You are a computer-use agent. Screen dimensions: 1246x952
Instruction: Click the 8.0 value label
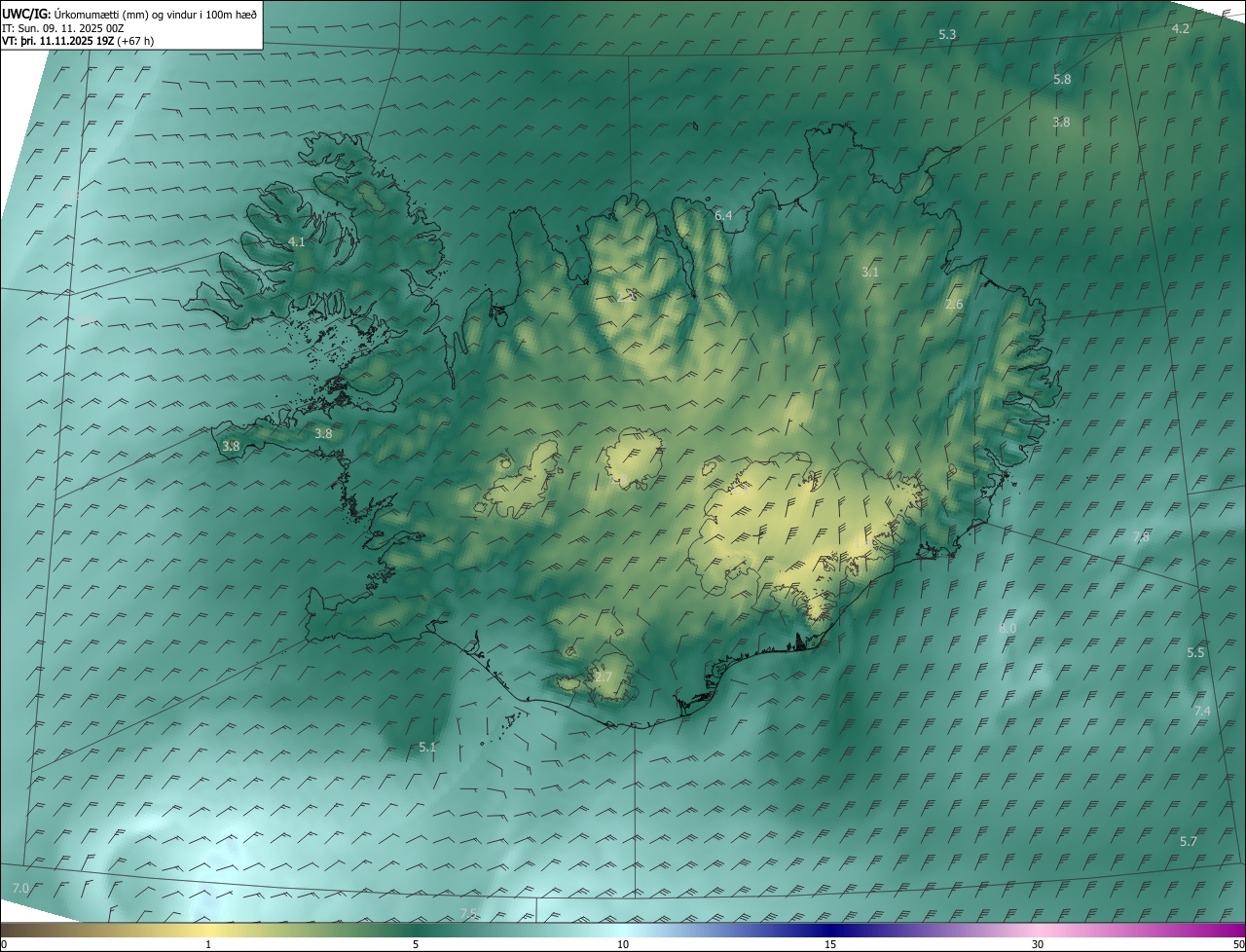[x=1008, y=629]
